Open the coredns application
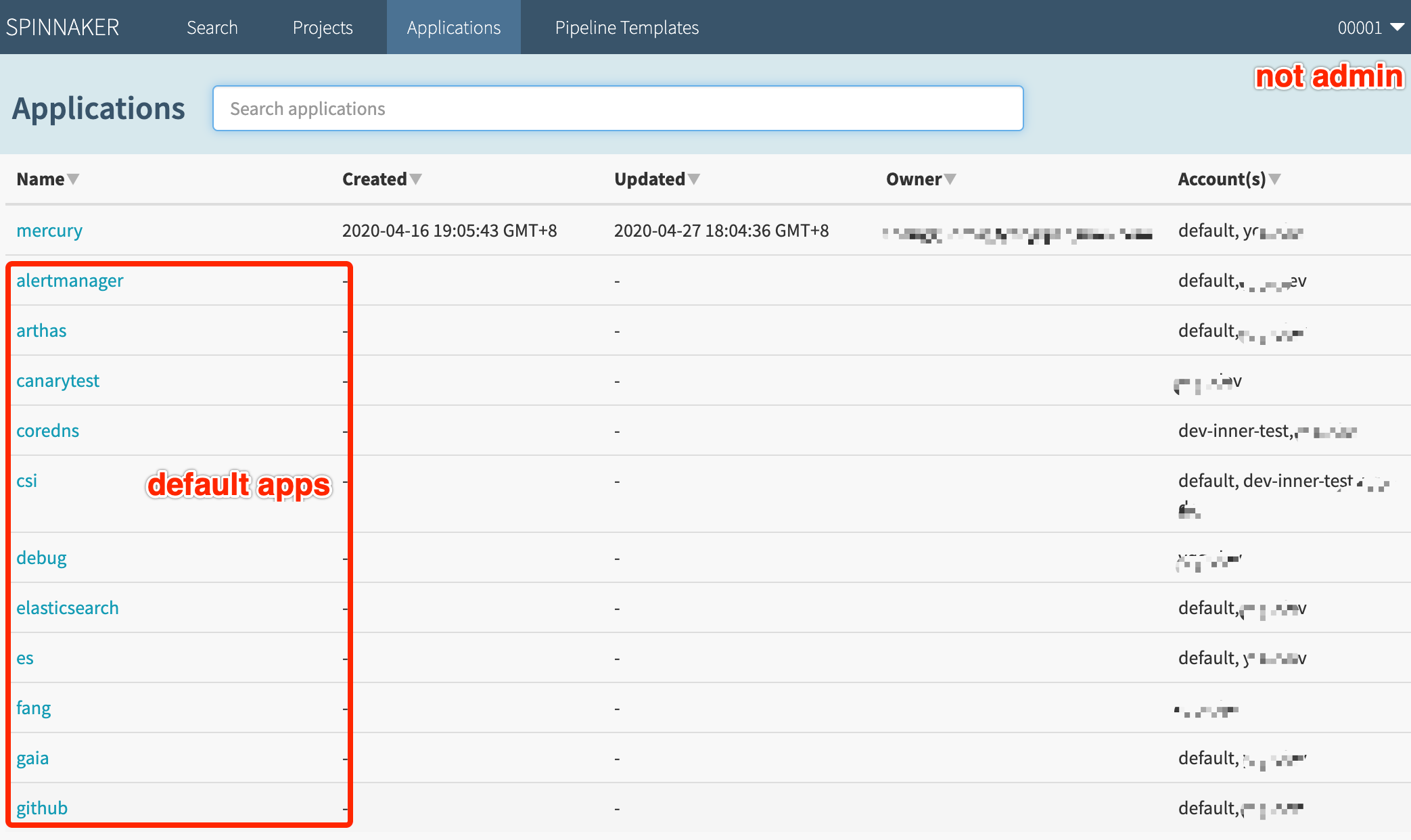Viewport: 1411px width, 840px height. tap(47, 430)
